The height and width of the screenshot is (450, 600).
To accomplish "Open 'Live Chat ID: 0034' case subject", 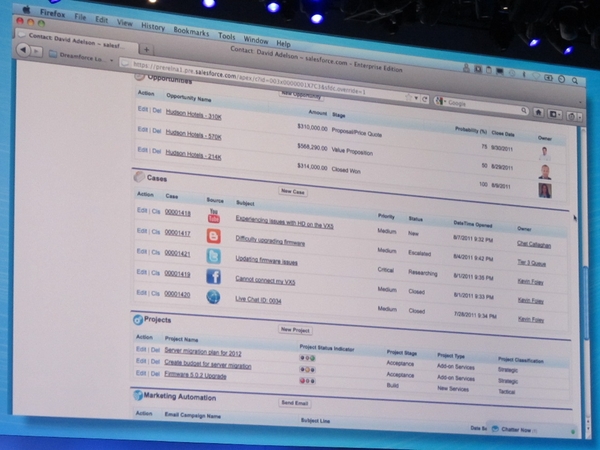I will tap(258, 300).
